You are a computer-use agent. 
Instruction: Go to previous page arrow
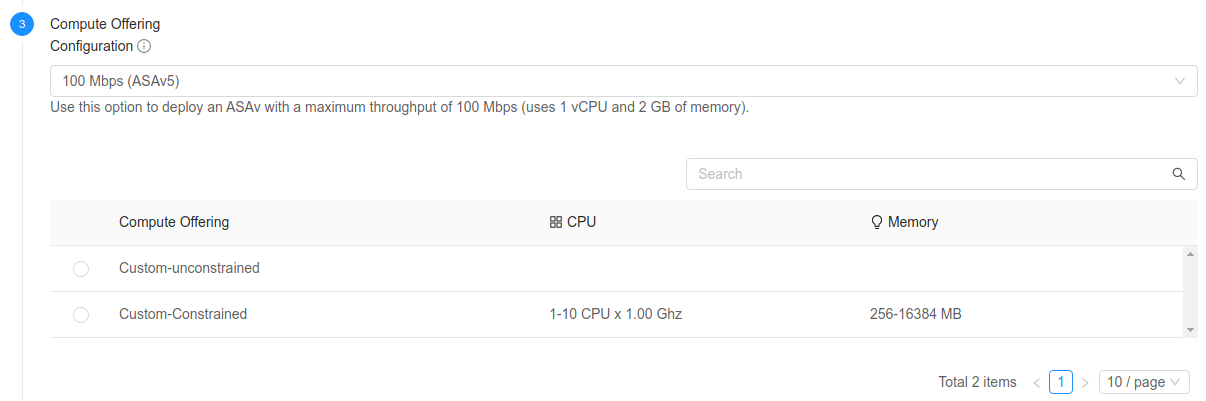[x=1037, y=382]
